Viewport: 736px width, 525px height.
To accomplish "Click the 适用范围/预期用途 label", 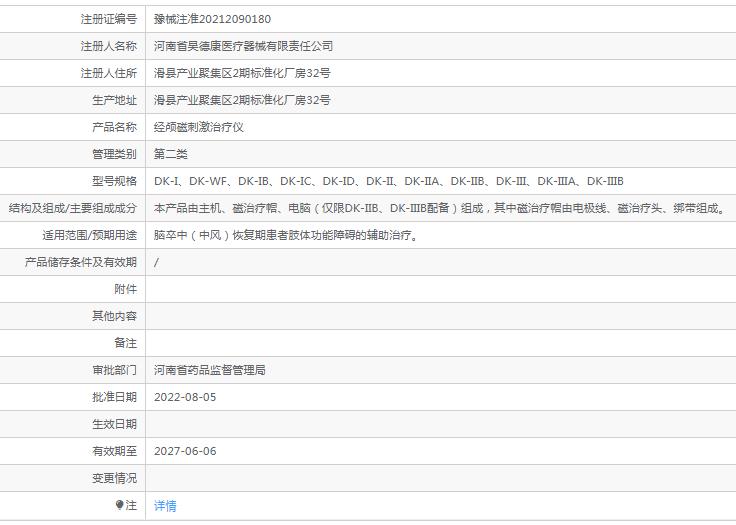I will 90,235.
